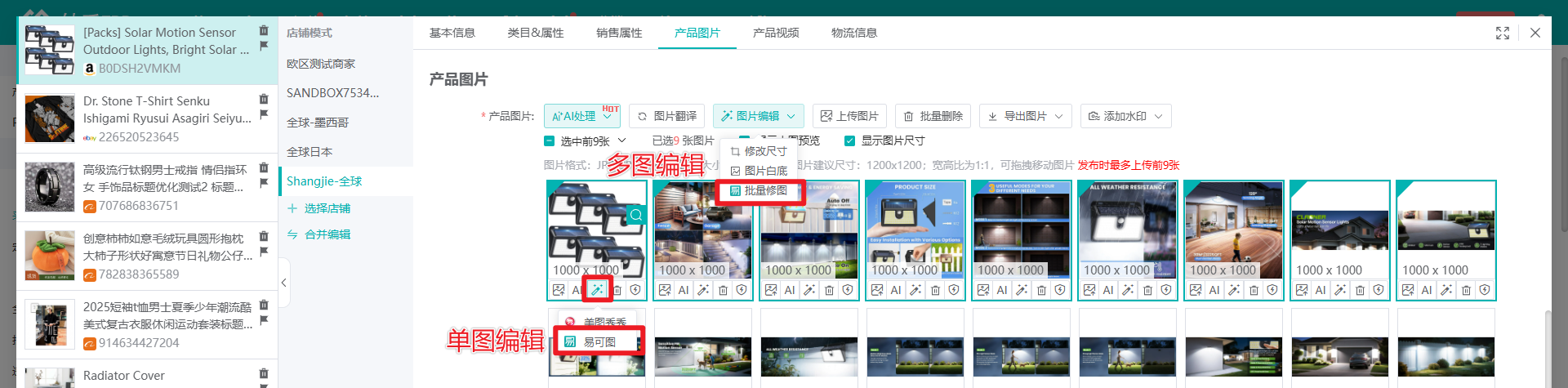The image size is (1568, 388).
Task: Click upload-replace icon under the first stacked-lights image
Action: [559, 290]
